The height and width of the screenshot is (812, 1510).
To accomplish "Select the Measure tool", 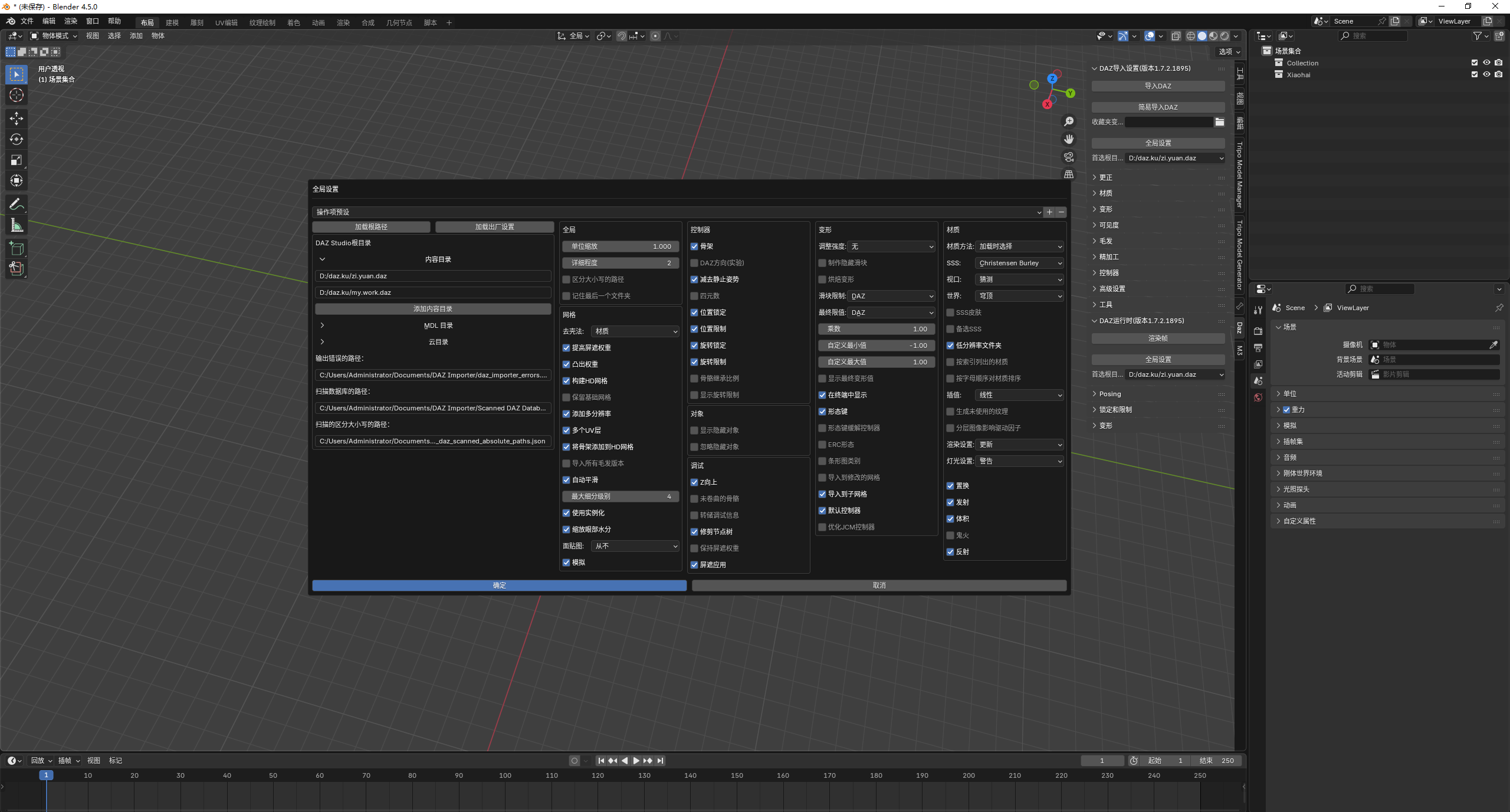I will [x=17, y=225].
